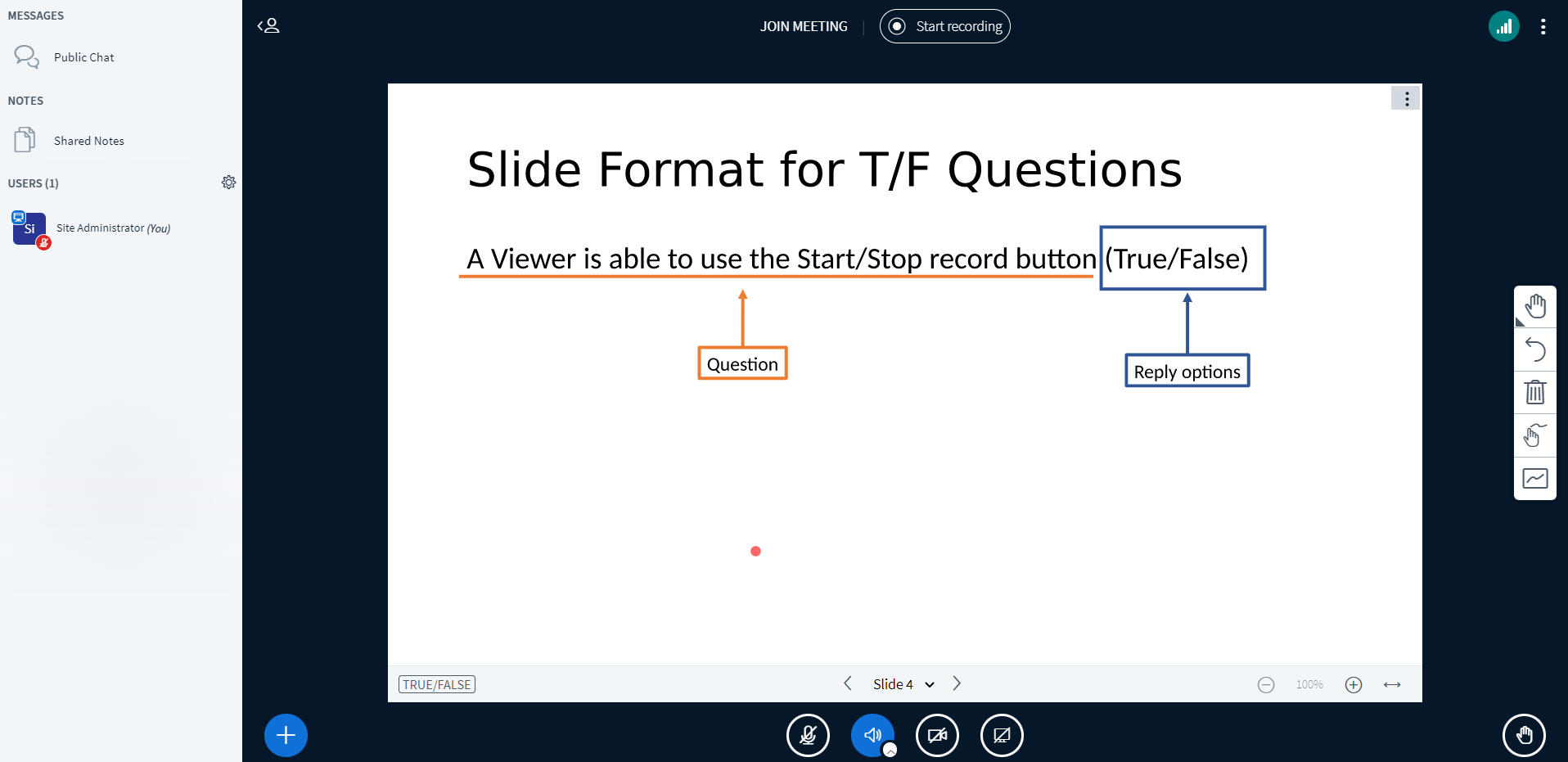Zoom in on the presentation slide
Viewport: 1568px width, 762px height.
pyautogui.click(x=1354, y=685)
